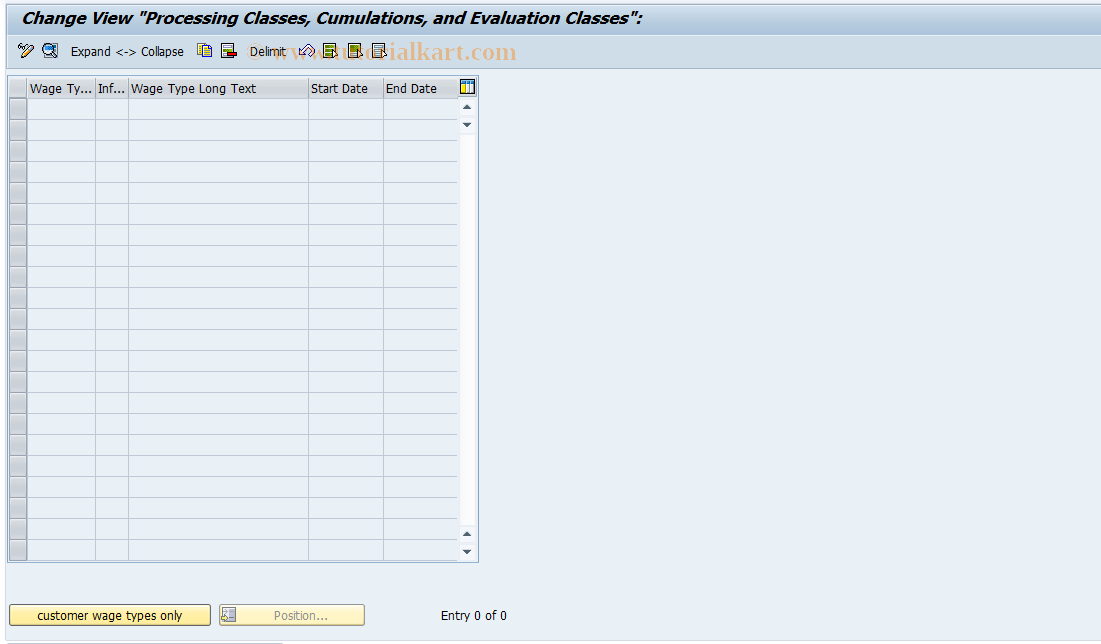Click the first row Start Date cell
This screenshot has height=644, width=1101.
pyautogui.click(x=346, y=109)
